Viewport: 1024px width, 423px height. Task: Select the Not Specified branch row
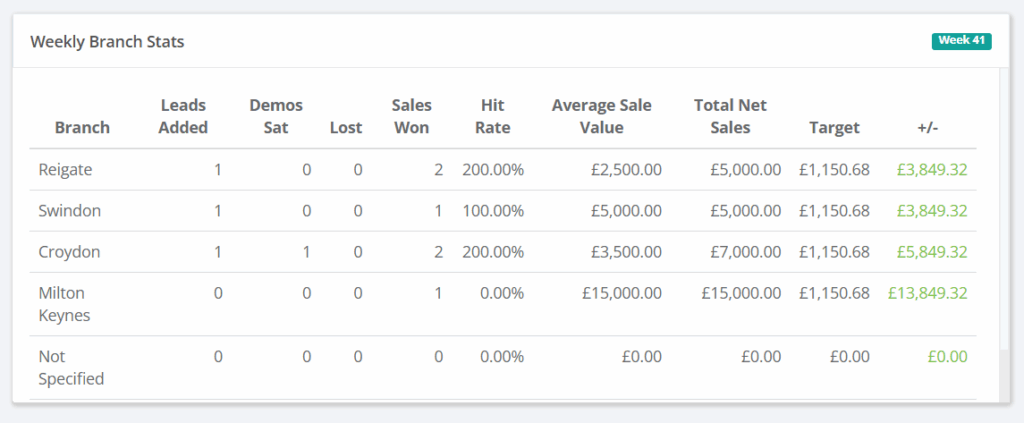coord(70,367)
